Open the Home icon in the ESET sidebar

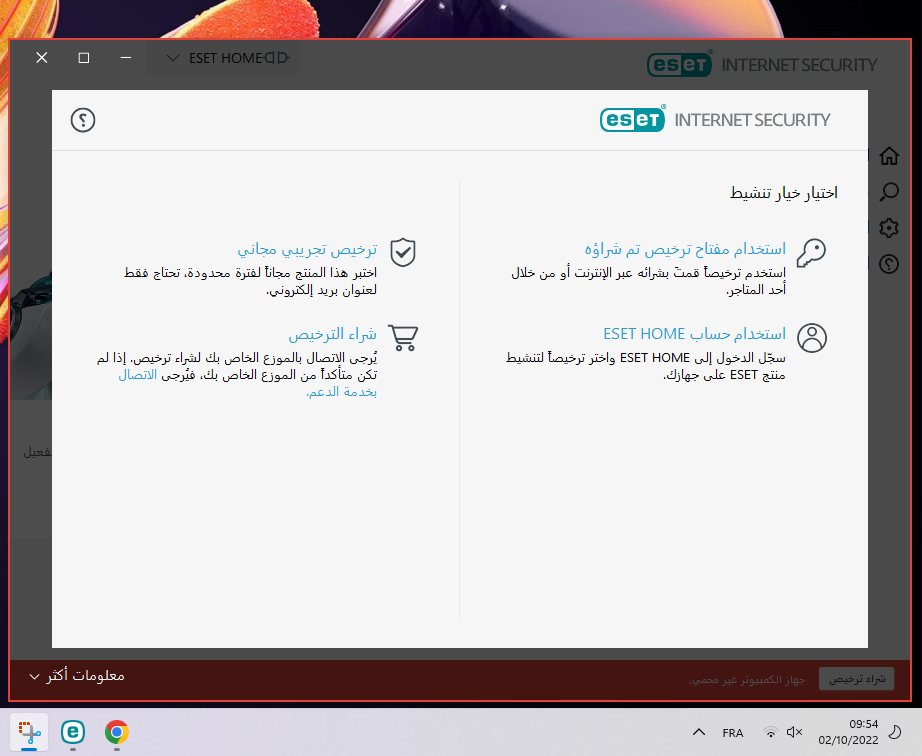pos(889,156)
